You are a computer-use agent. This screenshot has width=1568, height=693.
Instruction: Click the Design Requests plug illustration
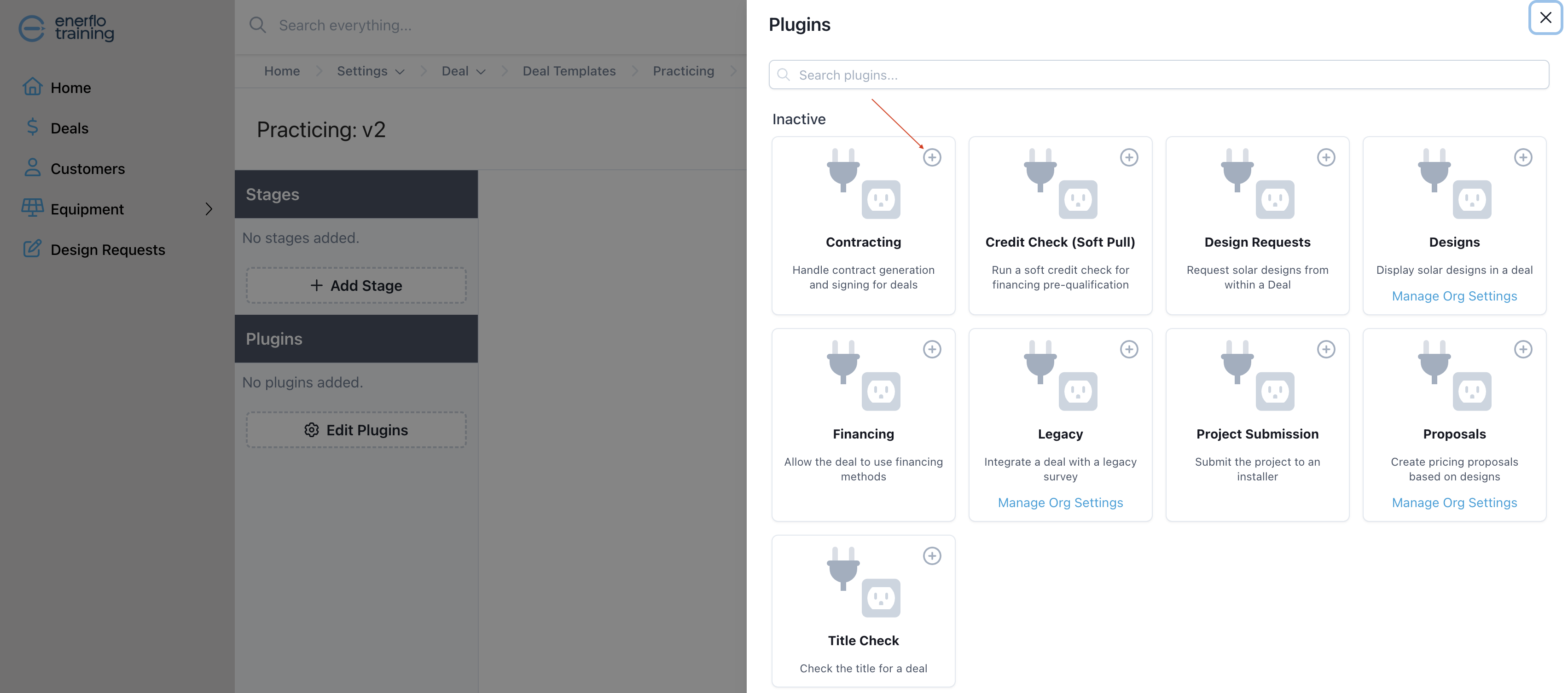[1258, 183]
